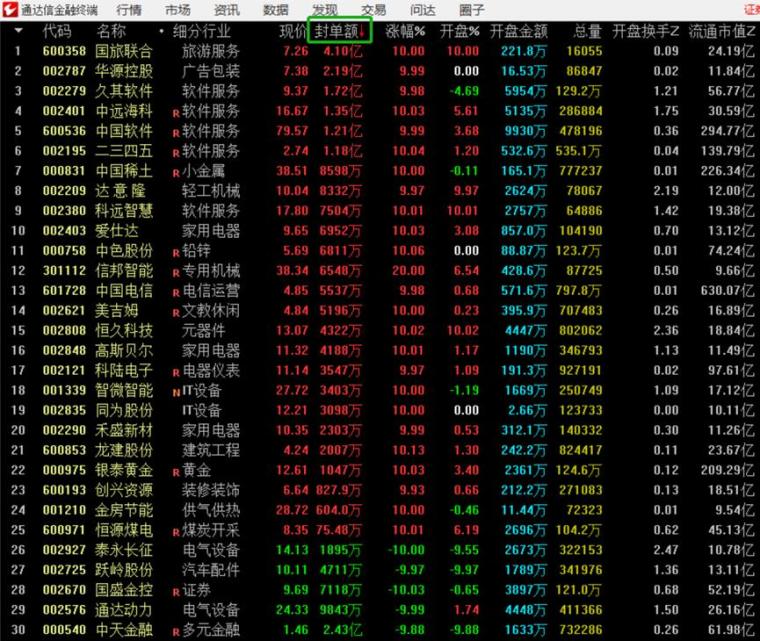Open the 行情 menu

click(x=129, y=10)
